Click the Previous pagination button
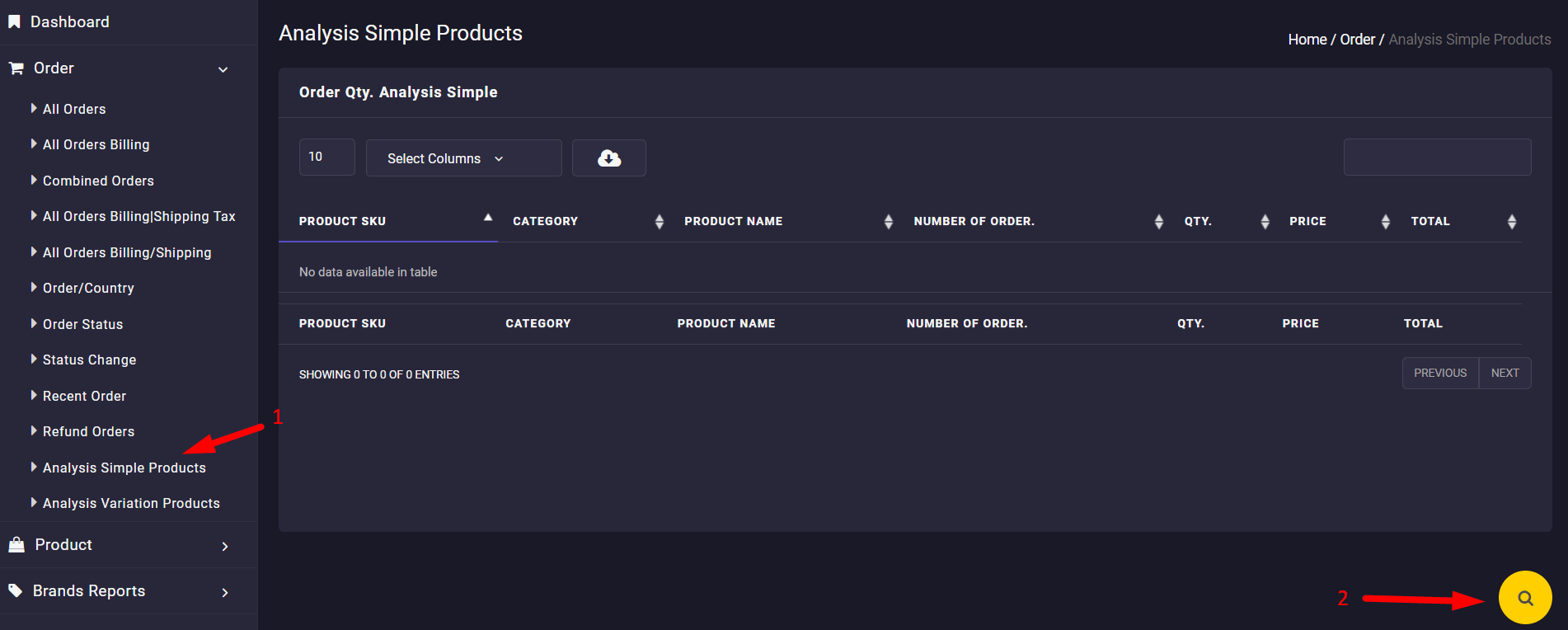The image size is (1568, 630). 1439,373
